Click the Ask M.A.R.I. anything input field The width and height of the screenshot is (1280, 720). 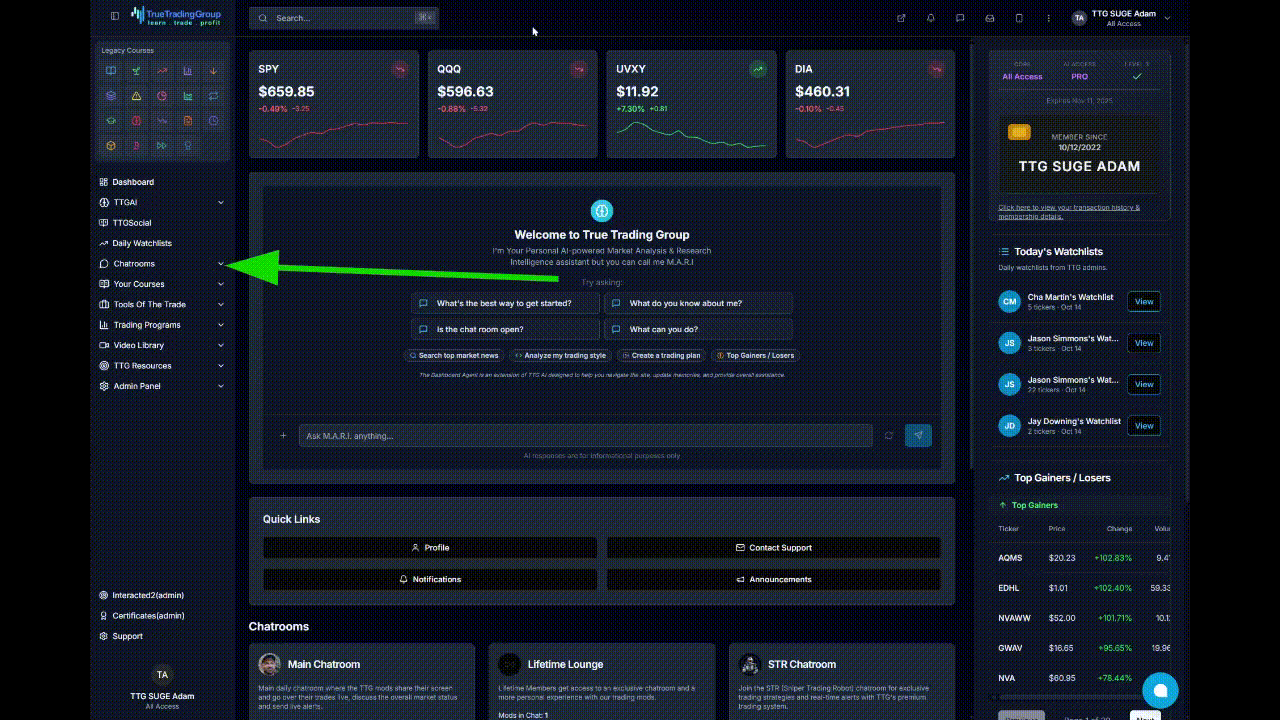585,435
